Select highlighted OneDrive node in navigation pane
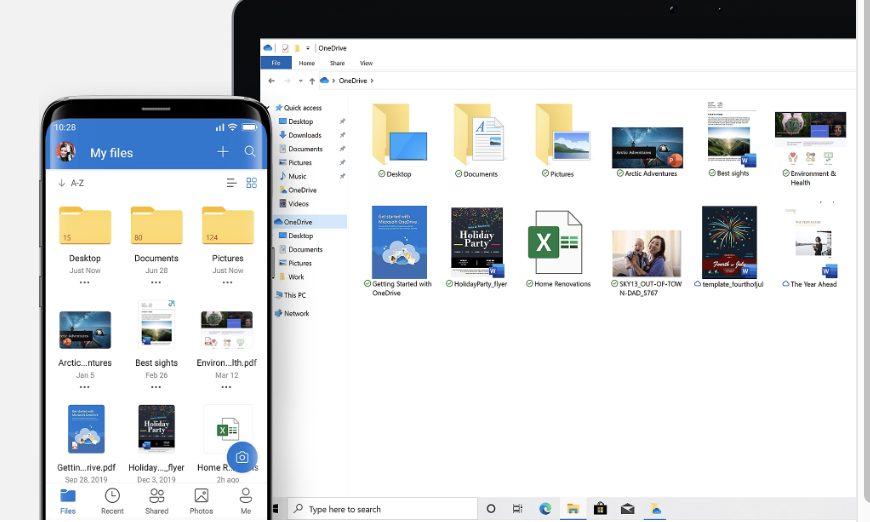 point(310,221)
